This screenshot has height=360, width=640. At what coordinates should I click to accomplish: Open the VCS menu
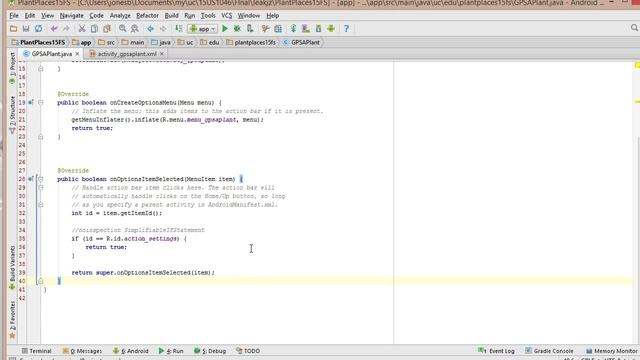coord(227,16)
